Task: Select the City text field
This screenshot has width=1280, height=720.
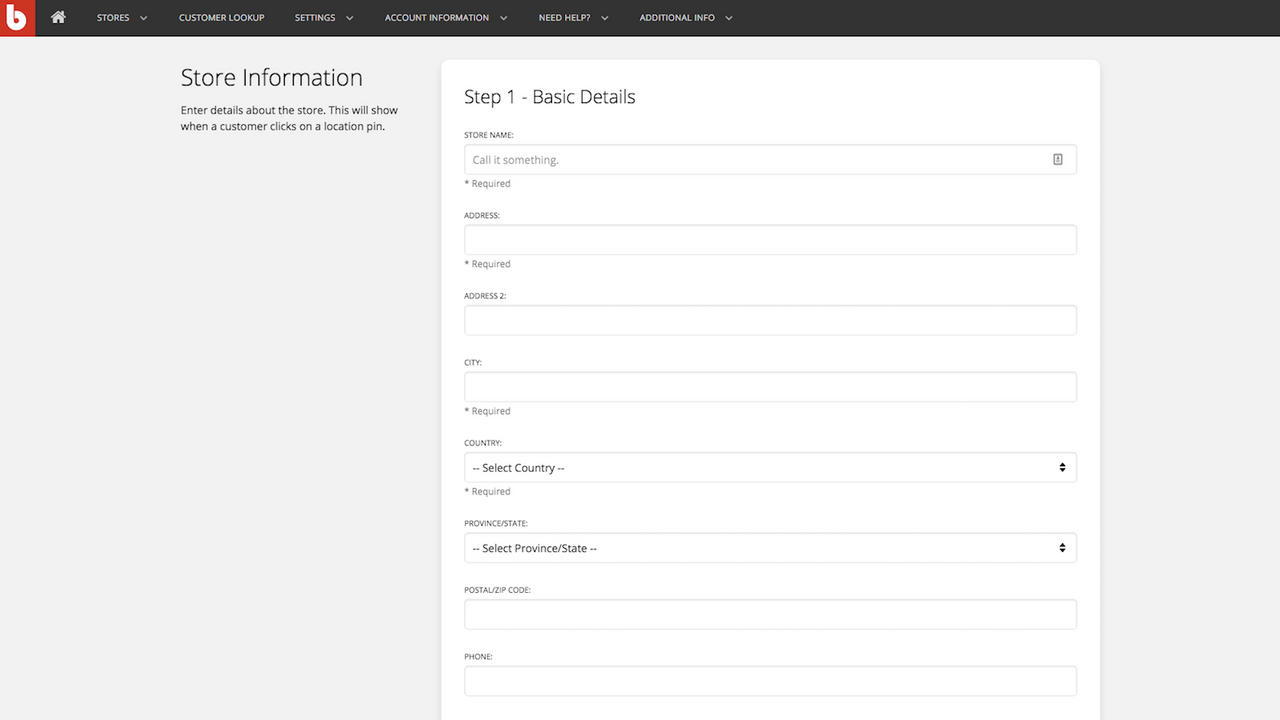Action: (770, 387)
